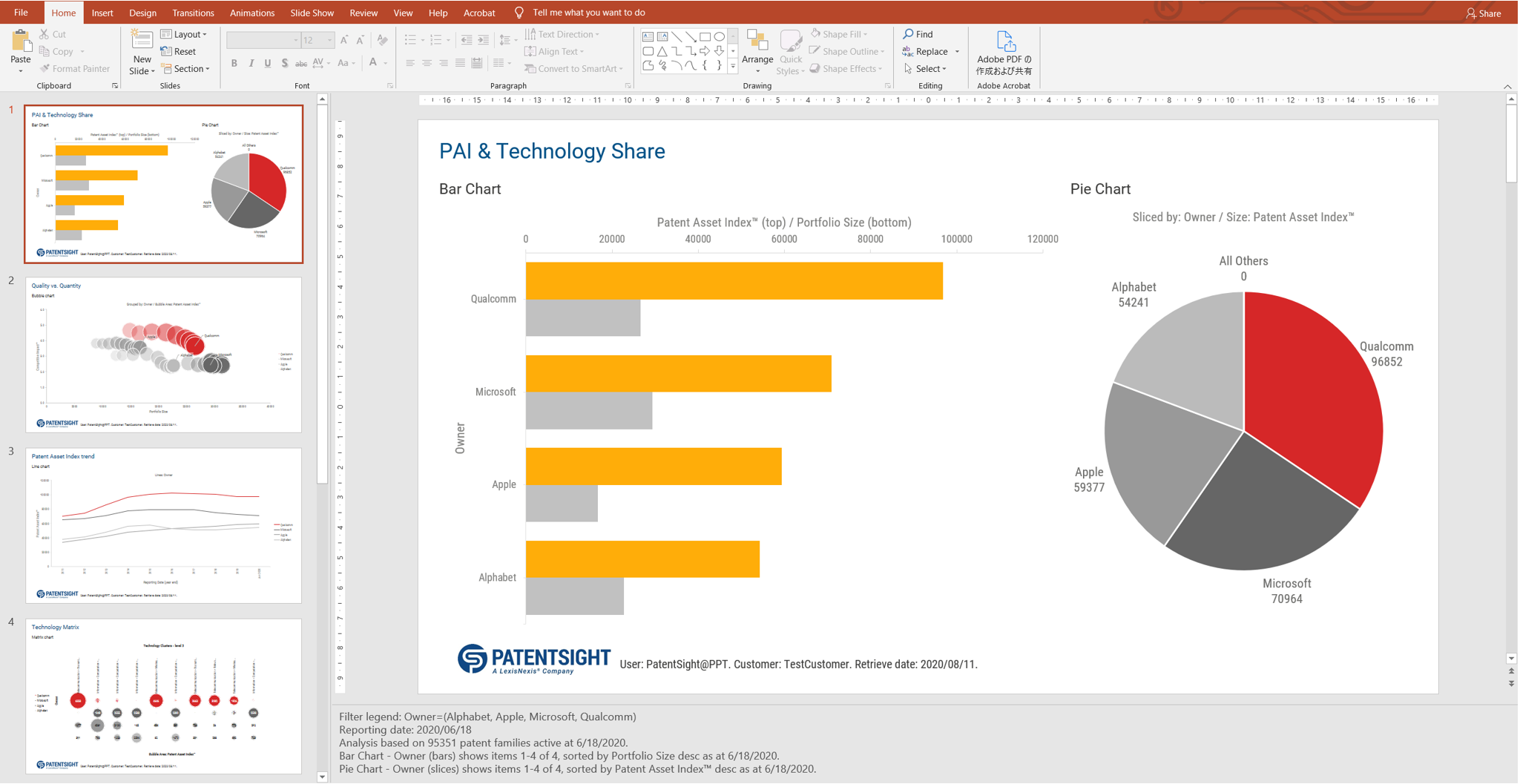The width and height of the screenshot is (1520, 784).
Task: Click the Select button in Editing
Action: pos(925,68)
